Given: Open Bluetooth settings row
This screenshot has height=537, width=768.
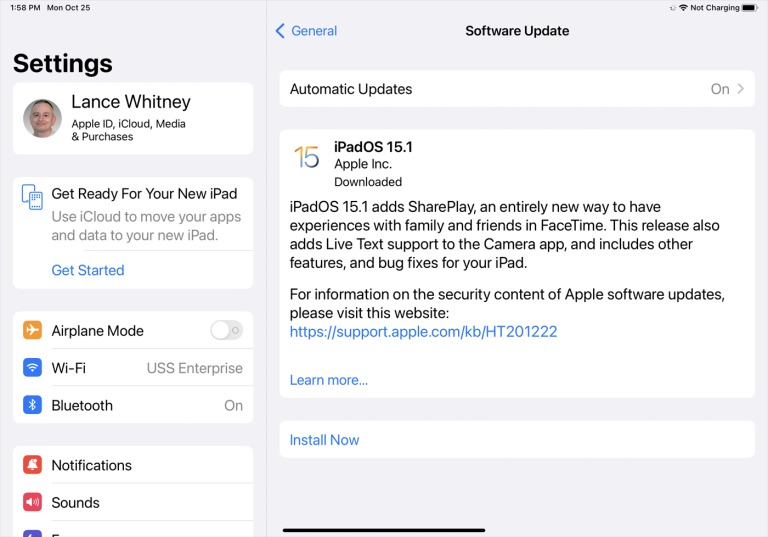Looking at the screenshot, I should pos(133,405).
